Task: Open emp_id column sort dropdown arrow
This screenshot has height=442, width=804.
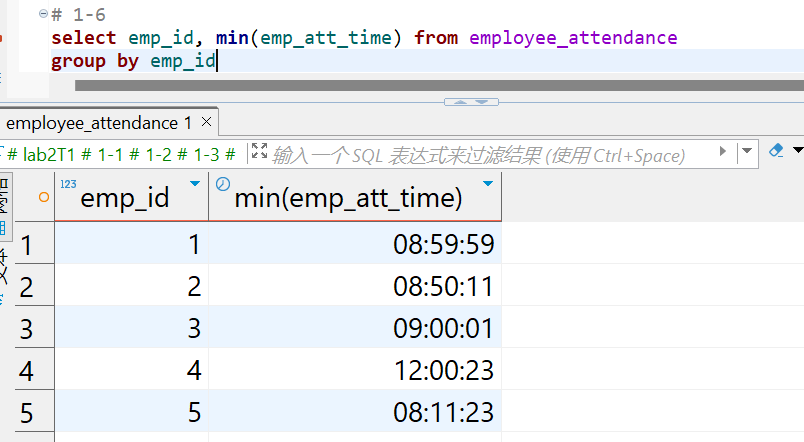Action: [x=194, y=184]
